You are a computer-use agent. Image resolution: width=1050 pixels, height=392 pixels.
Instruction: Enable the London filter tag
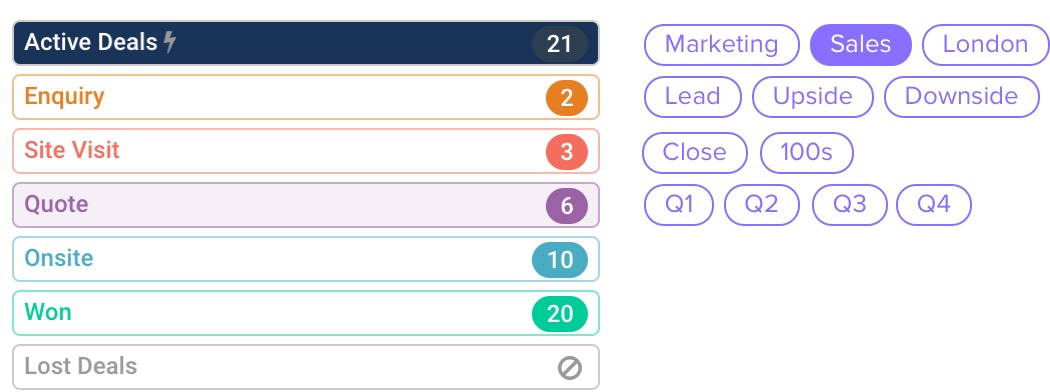[985, 45]
